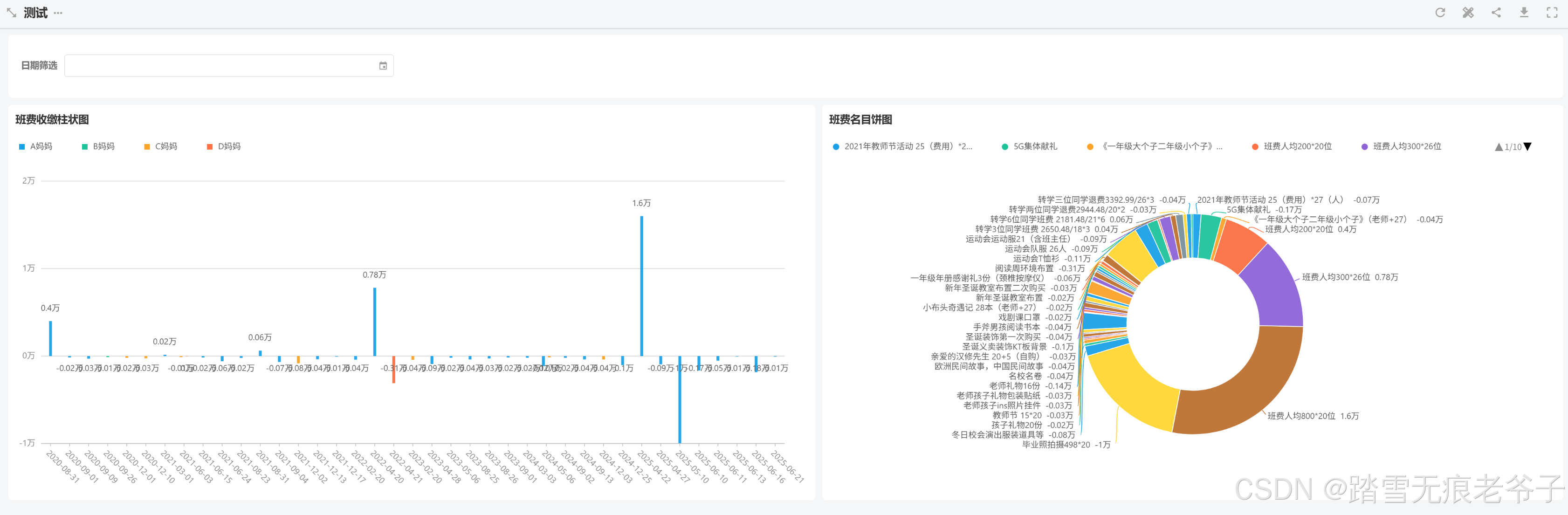1568x515 pixels.
Task: Click the 1.6万 tall blue bar
Action: [641, 286]
